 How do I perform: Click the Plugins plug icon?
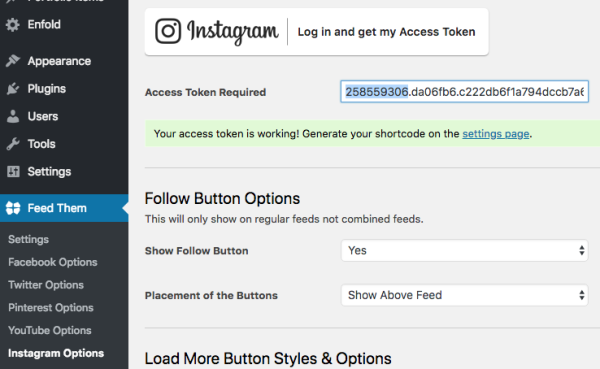point(13,88)
